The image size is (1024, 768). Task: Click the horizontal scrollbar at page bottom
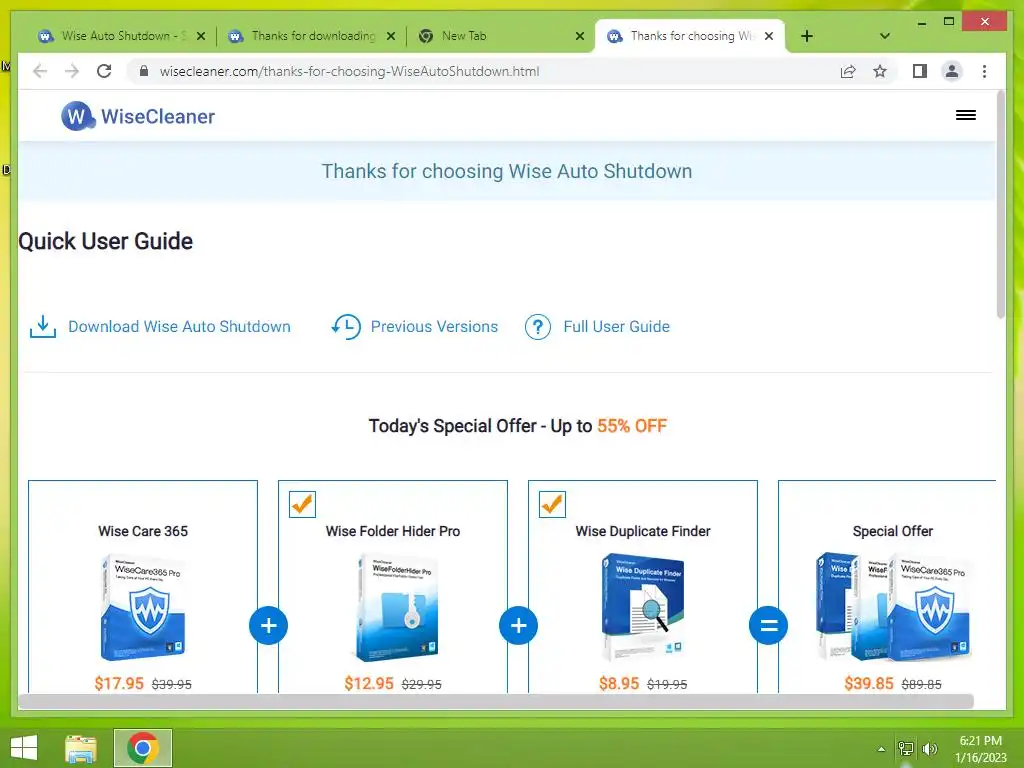496,701
